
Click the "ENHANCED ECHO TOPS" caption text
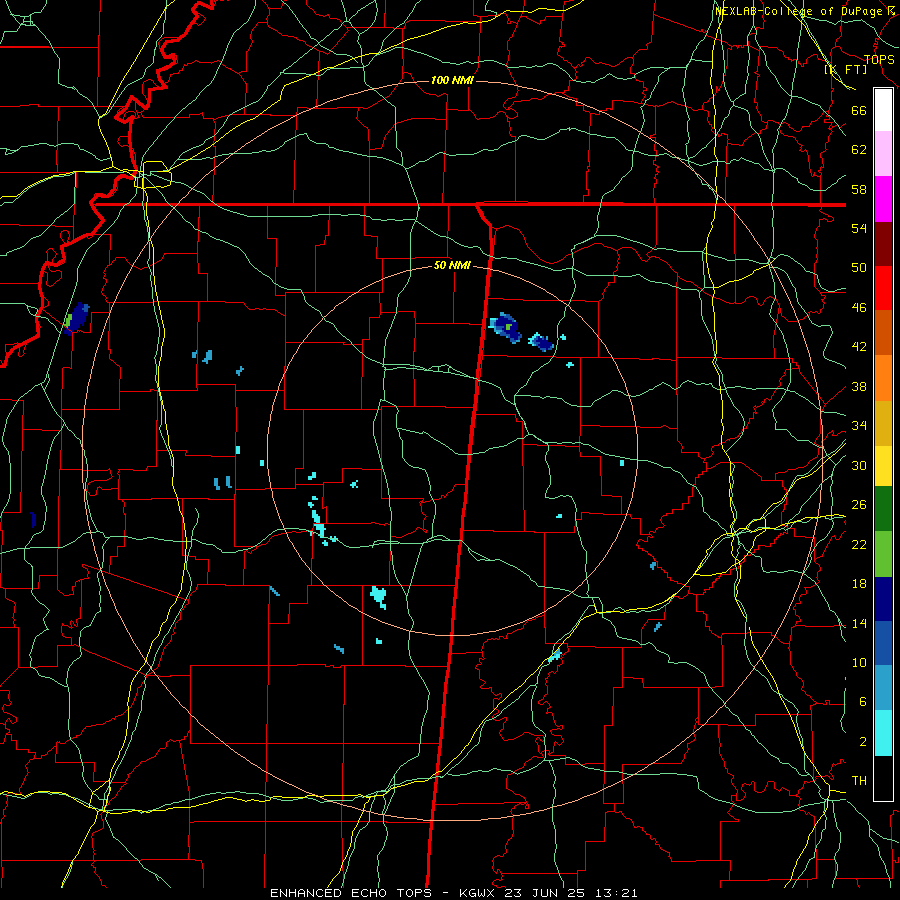(351, 893)
